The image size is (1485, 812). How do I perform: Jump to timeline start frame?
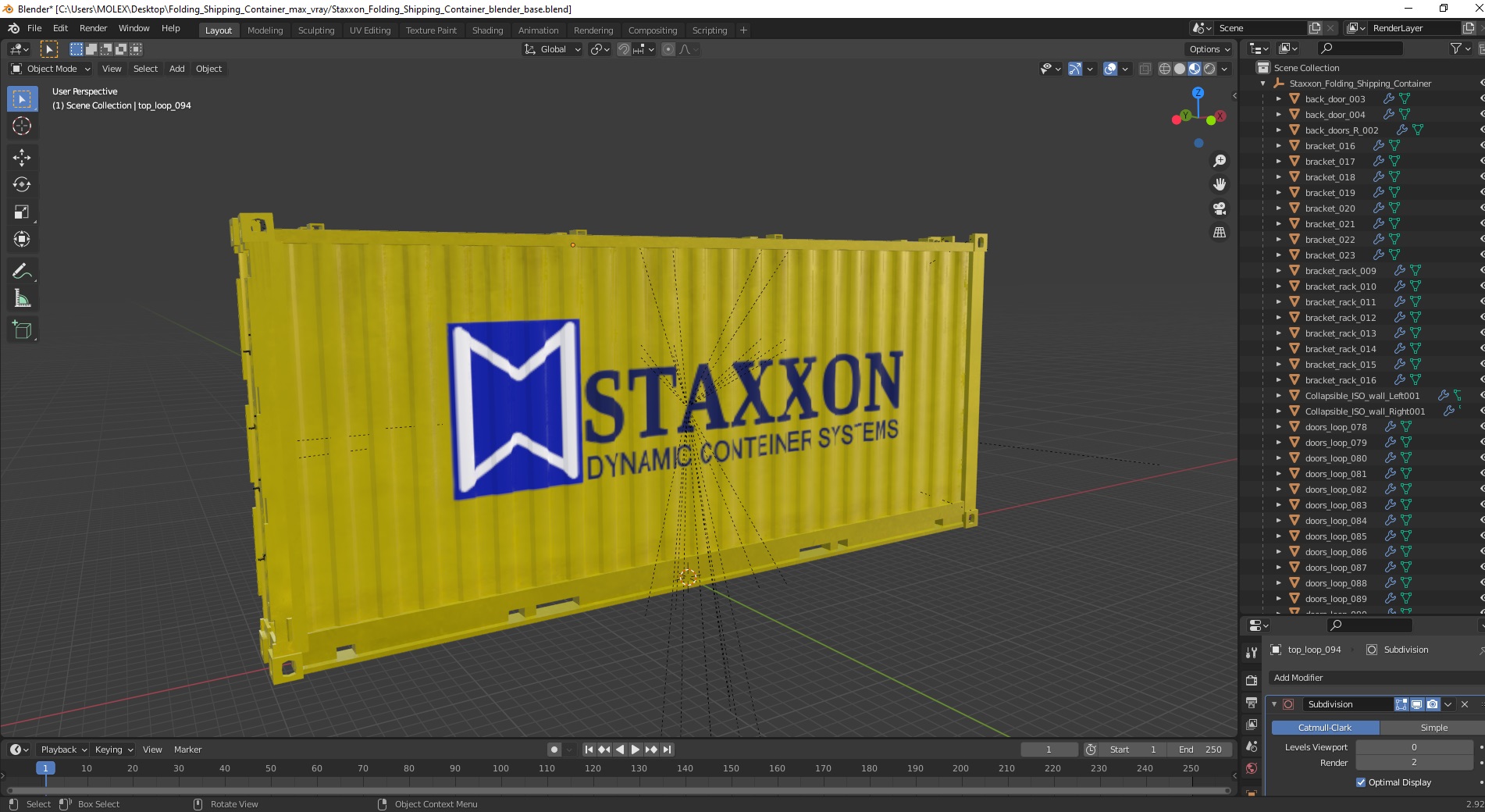click(589, 750)
